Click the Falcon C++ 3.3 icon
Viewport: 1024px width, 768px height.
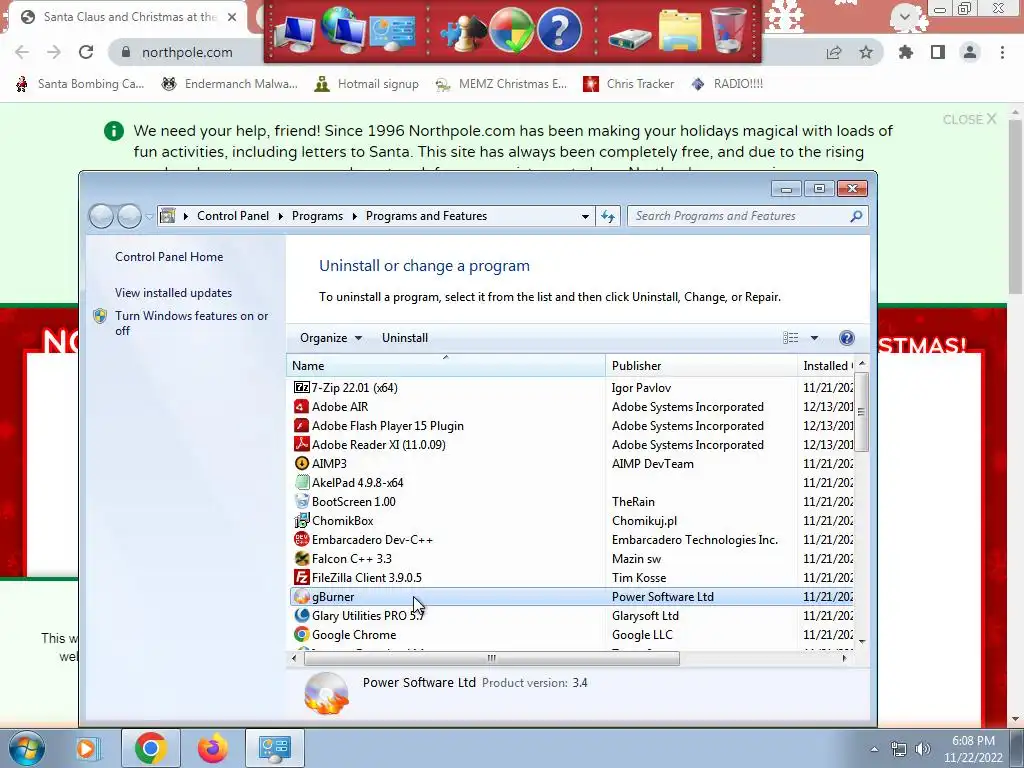click(301, 558)
